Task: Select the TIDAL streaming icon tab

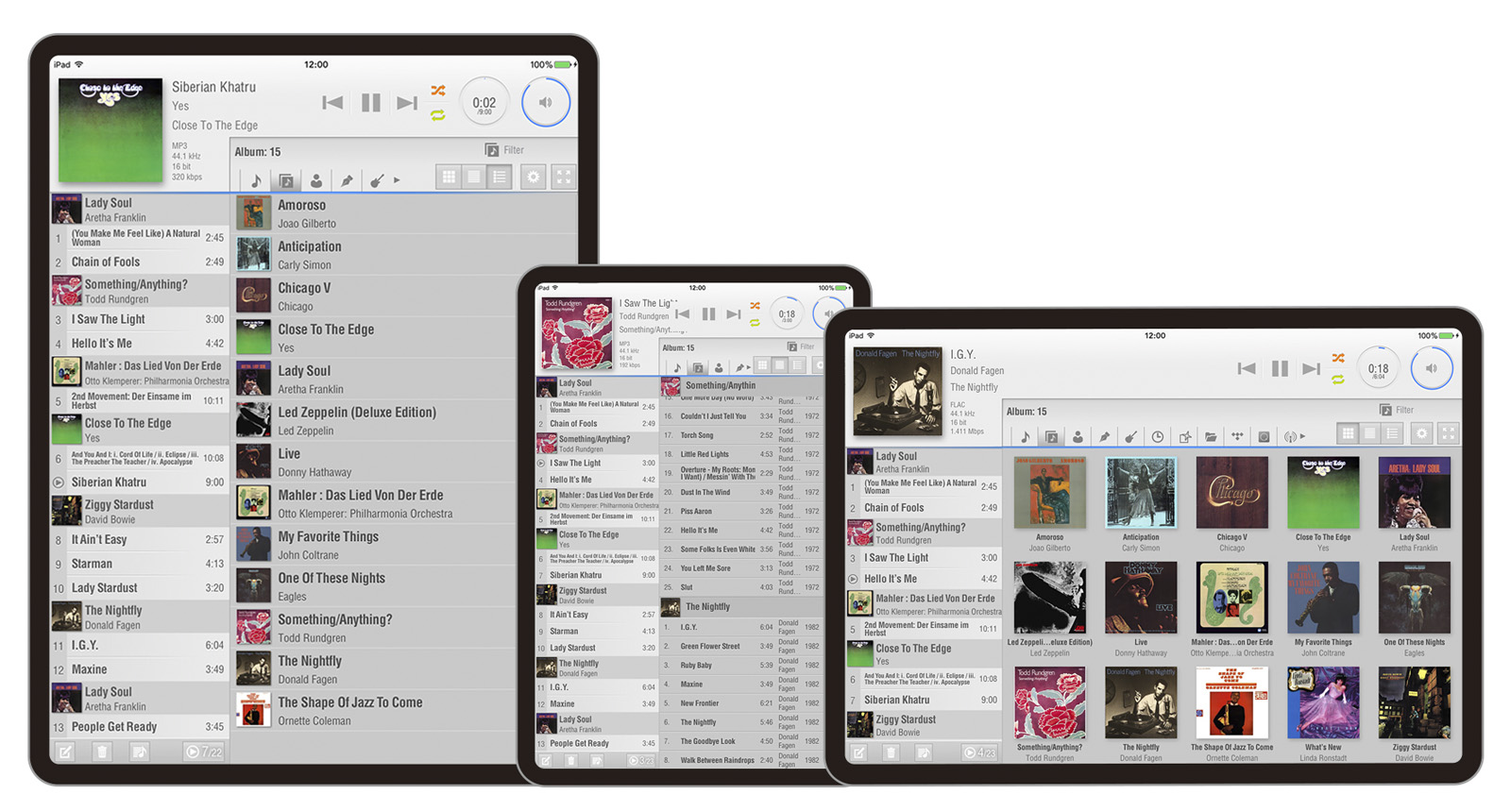Action: point(1236,436)
